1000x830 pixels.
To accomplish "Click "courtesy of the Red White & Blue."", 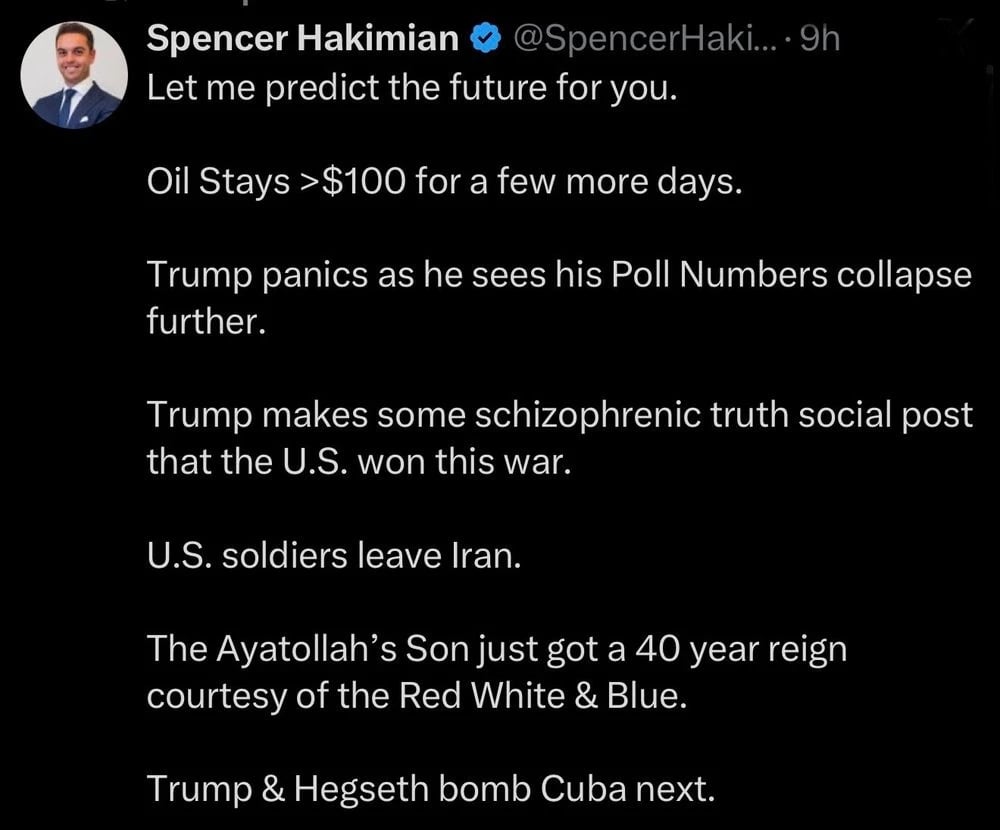I will coord(417,696).
